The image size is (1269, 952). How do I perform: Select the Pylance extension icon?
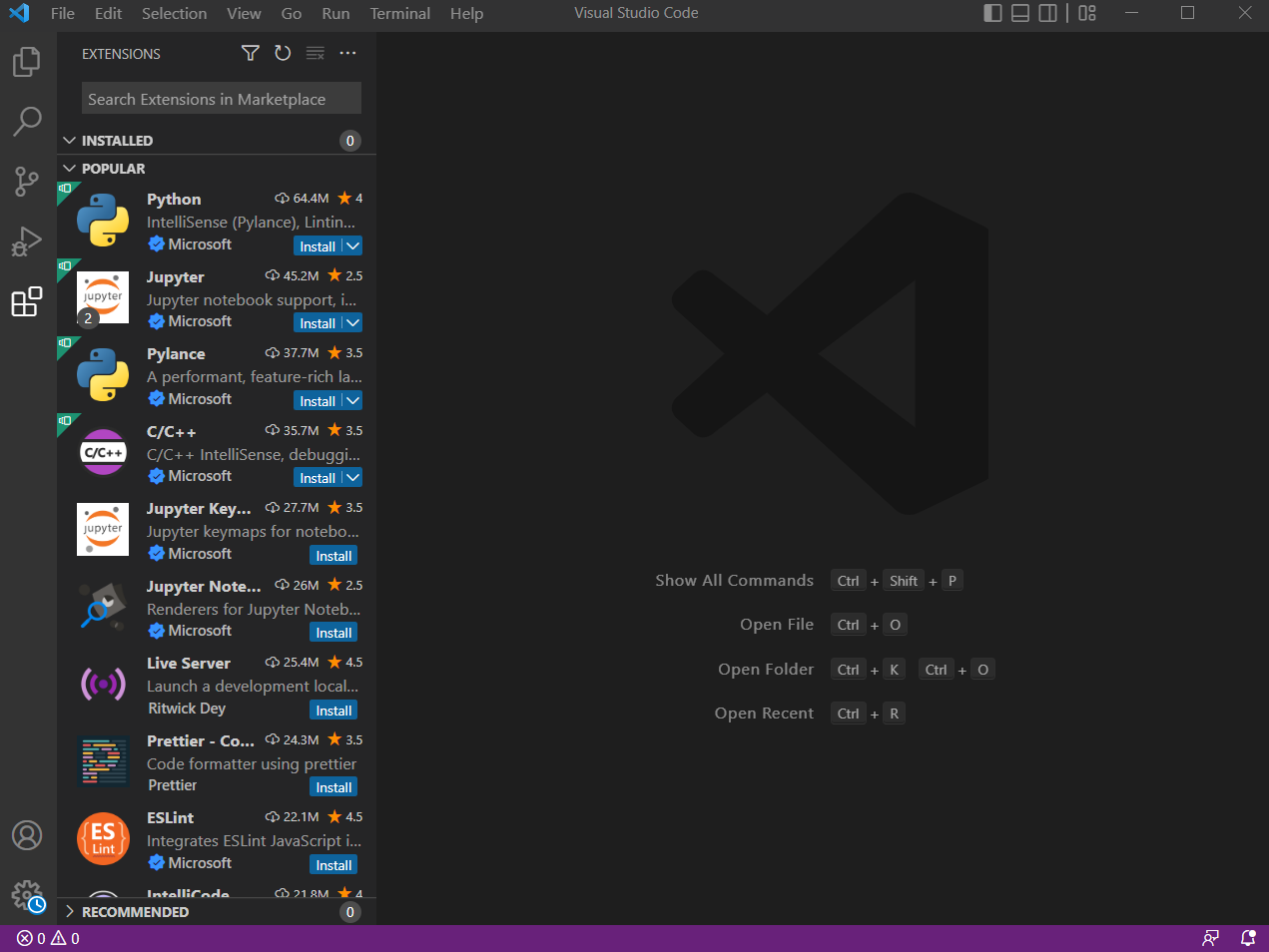click(103, 375)
